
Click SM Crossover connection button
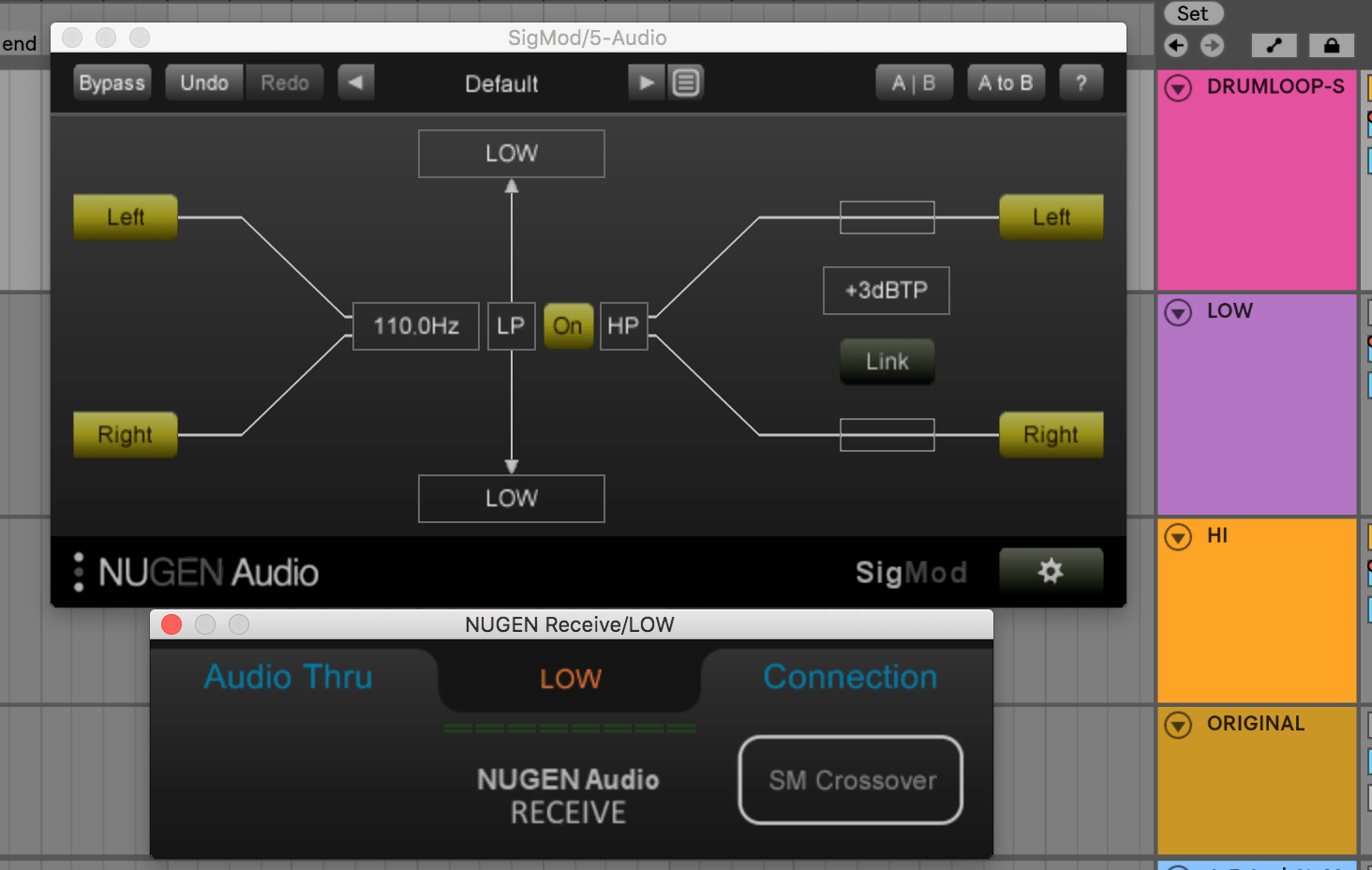851,780
